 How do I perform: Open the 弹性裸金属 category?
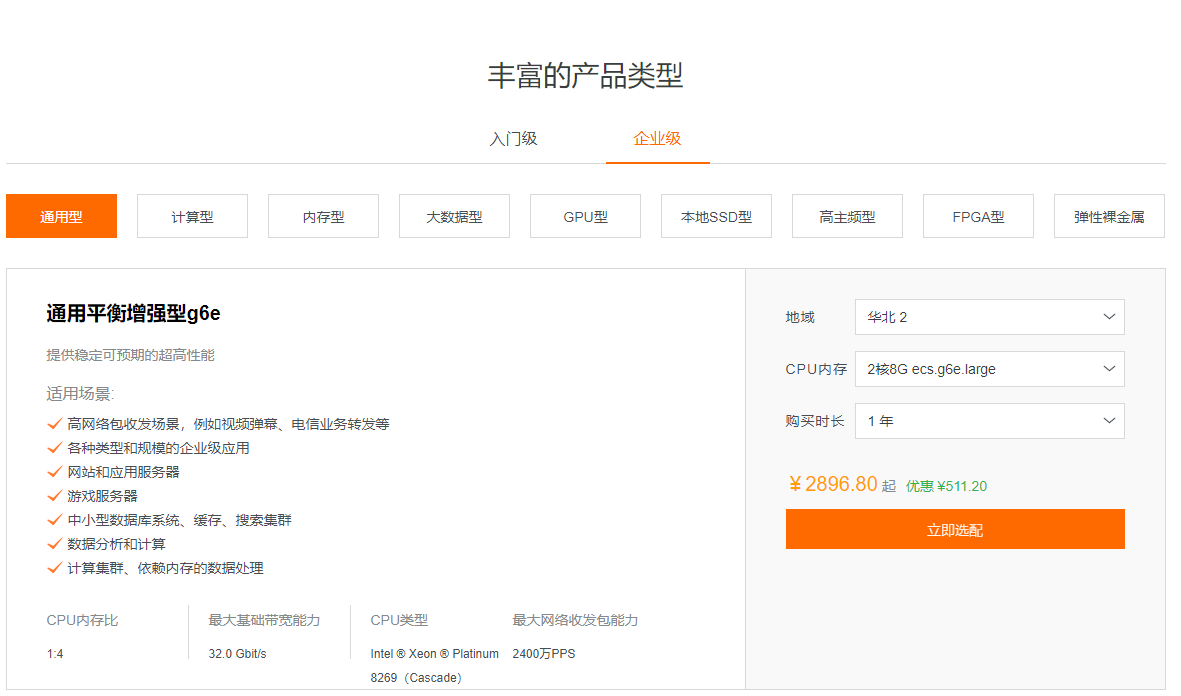(1109, 216)
